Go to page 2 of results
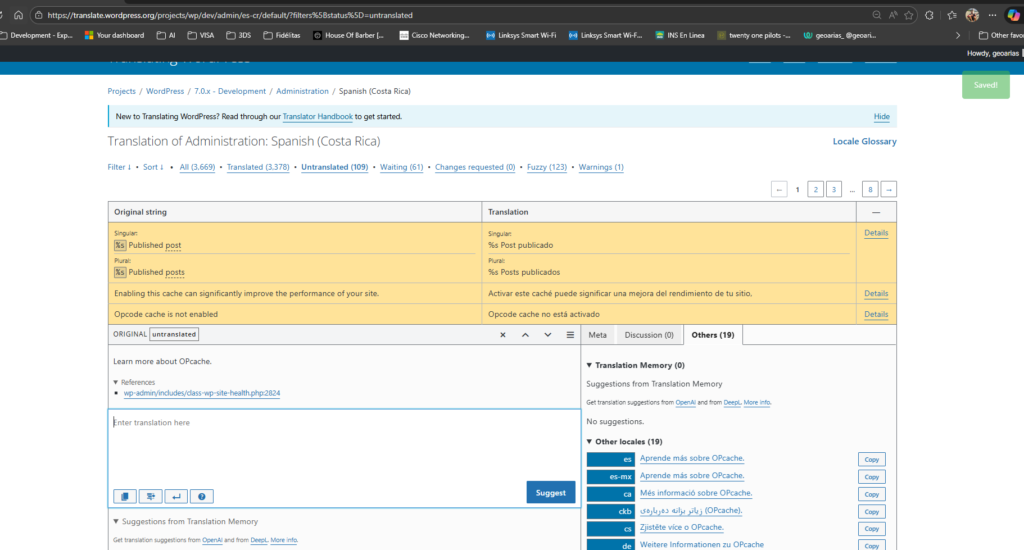 pyautogui.click(x=815, y=189)
